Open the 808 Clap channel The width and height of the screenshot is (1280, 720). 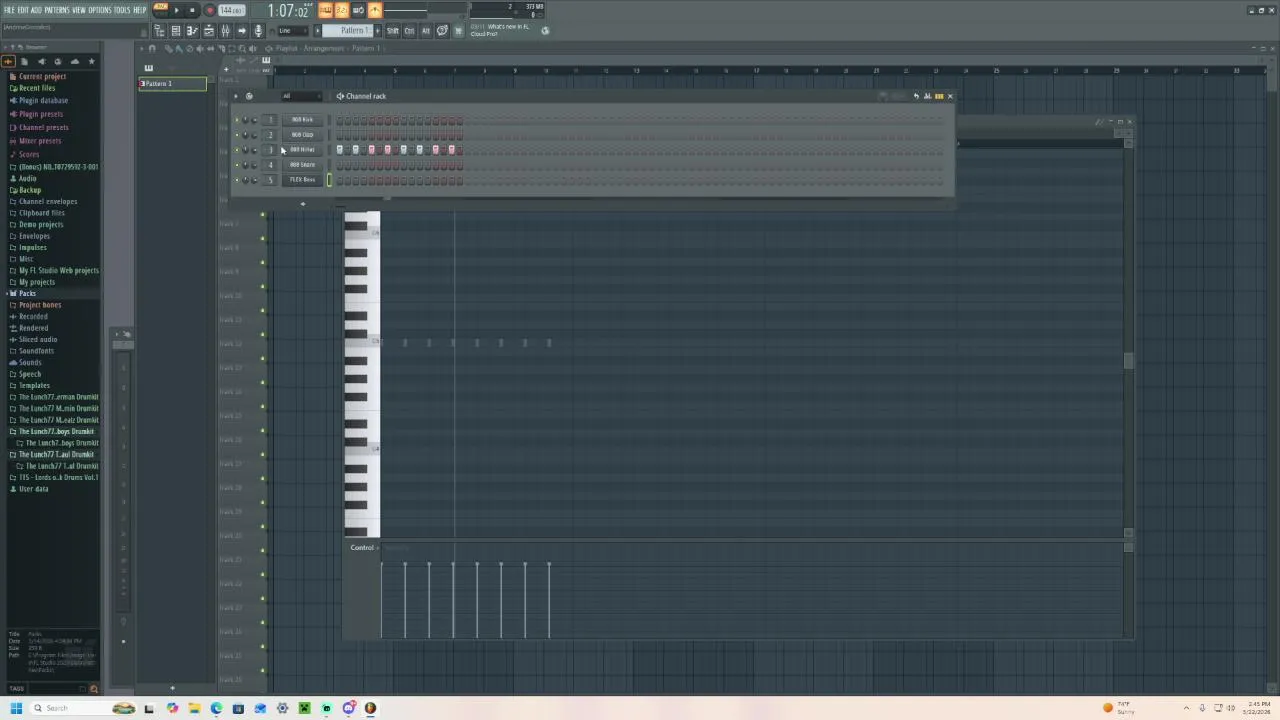pos(302,135)
